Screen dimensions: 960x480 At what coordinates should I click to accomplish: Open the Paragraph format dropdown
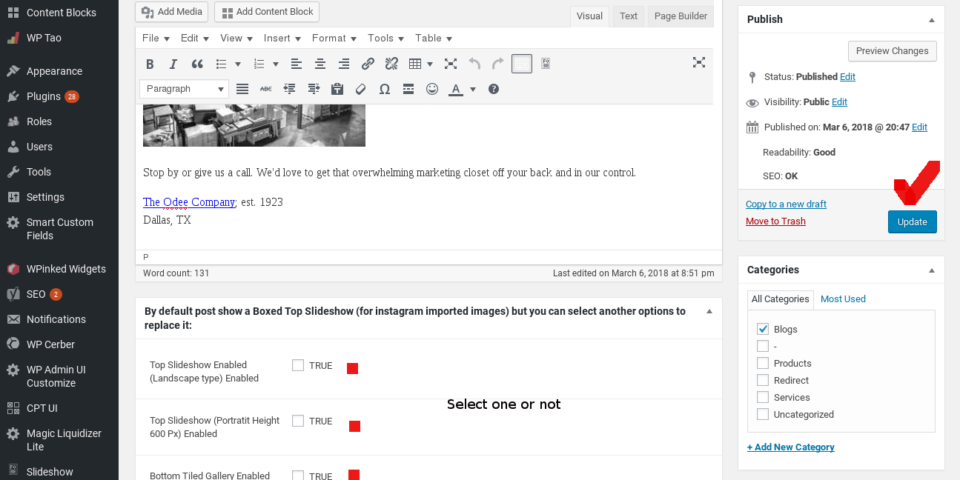[186, 89]
